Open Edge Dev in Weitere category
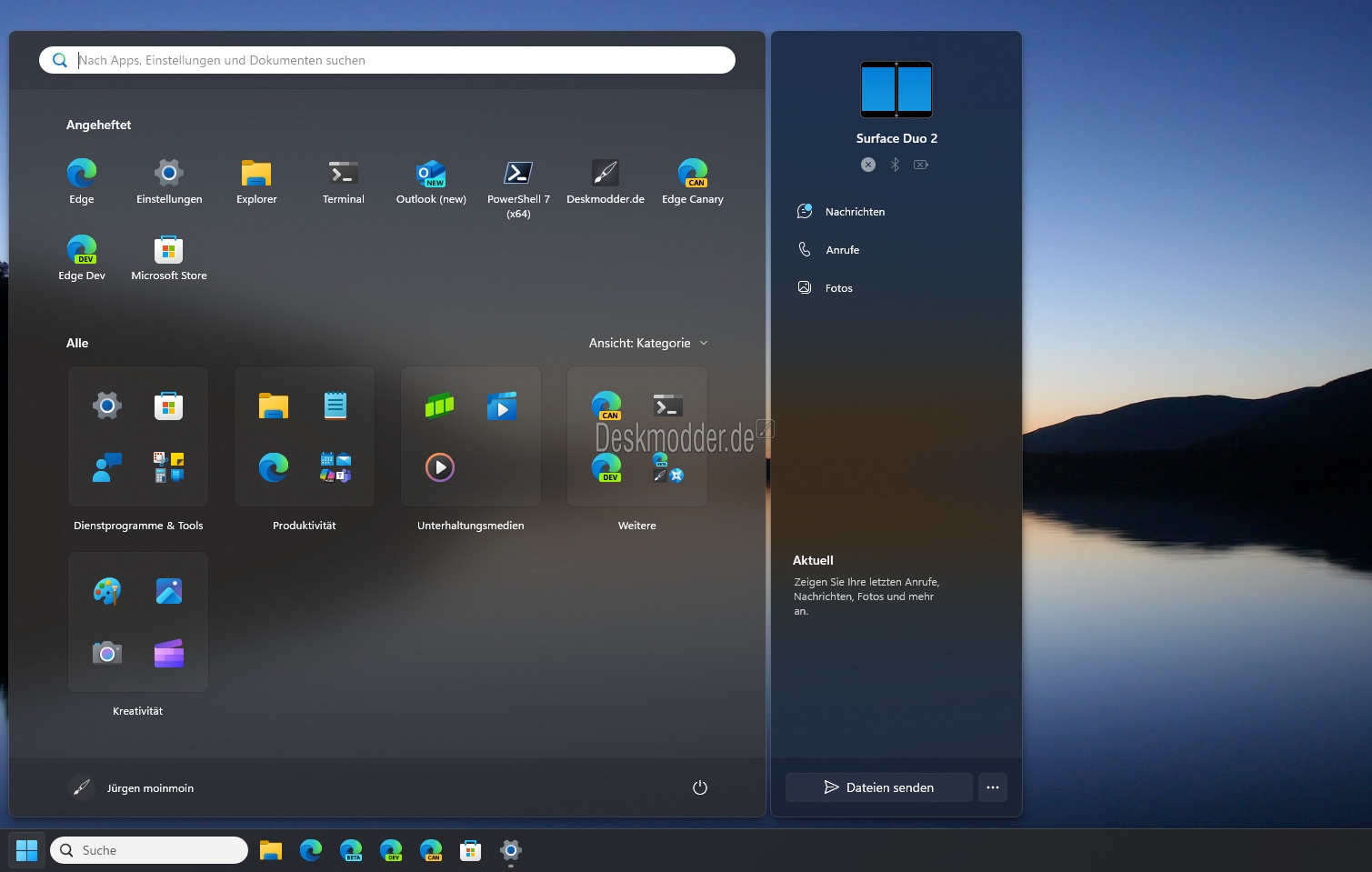 [606, 467]
